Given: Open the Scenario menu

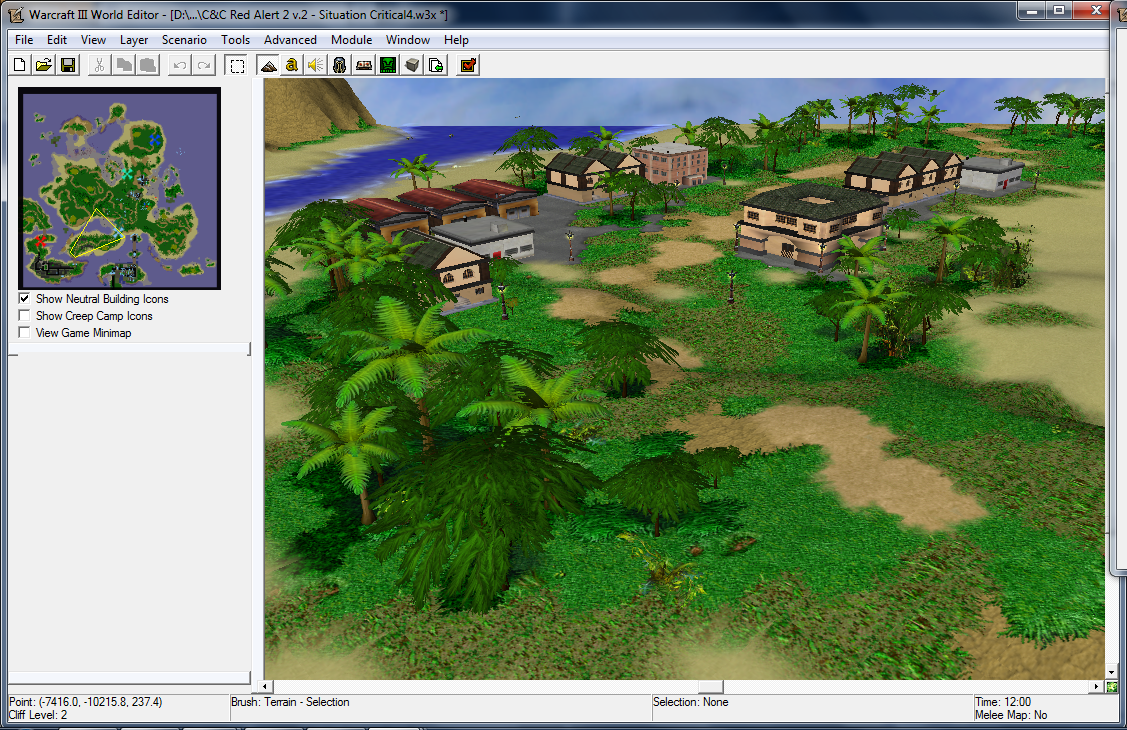Looking at the screenshot, I should (x=184, y=40).
